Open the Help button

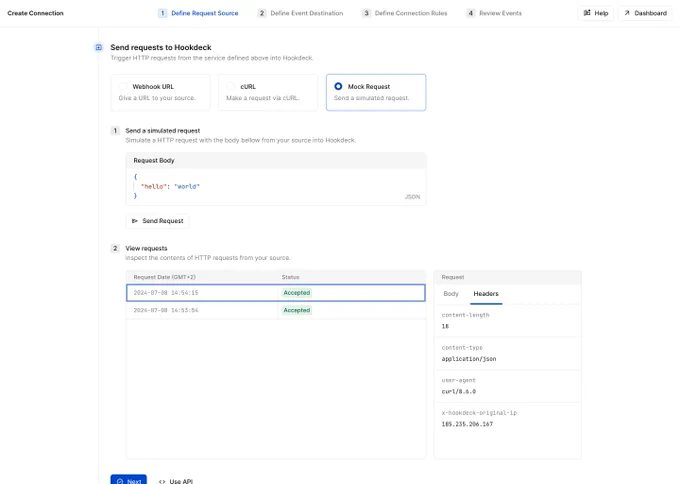click(x=595, y=13)
